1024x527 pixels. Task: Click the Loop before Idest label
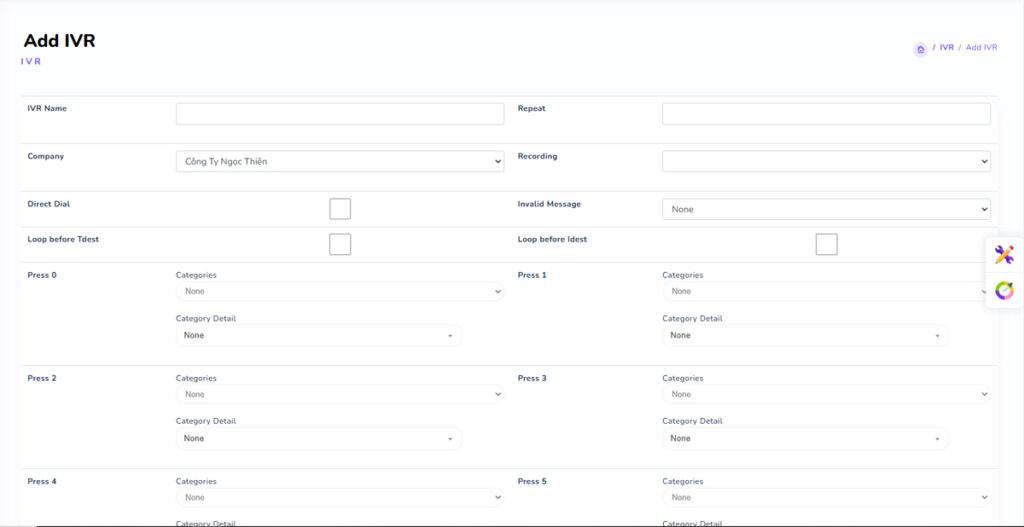[x=552, y=239]
